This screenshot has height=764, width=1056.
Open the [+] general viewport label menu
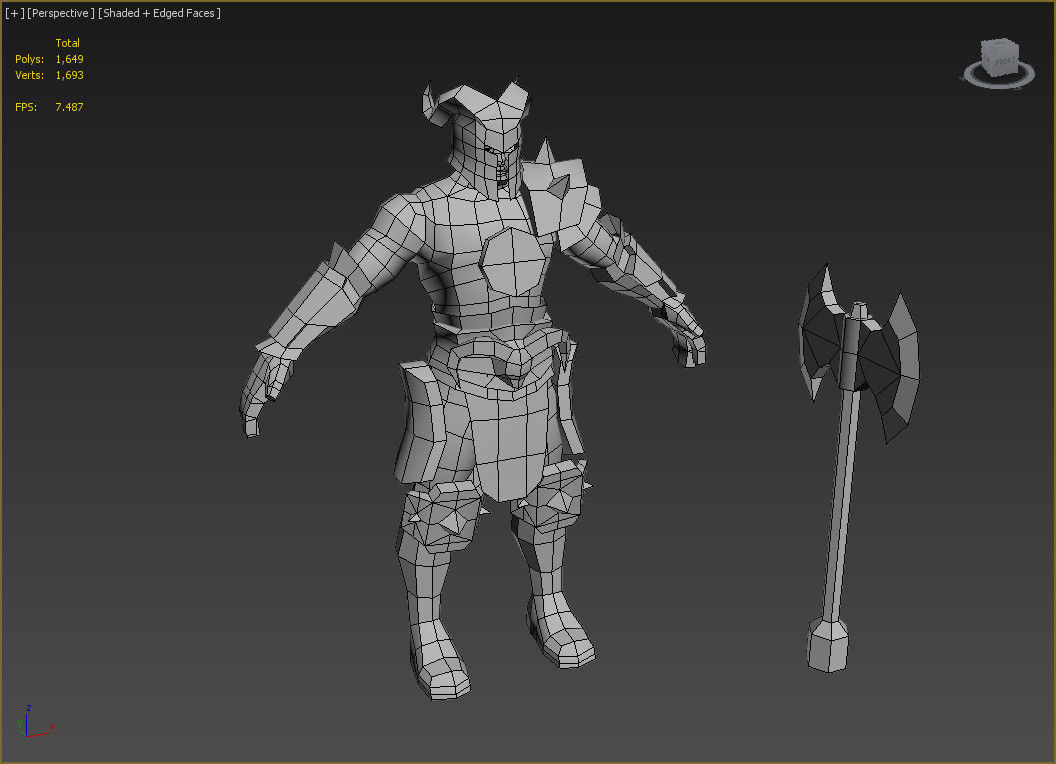15,13
